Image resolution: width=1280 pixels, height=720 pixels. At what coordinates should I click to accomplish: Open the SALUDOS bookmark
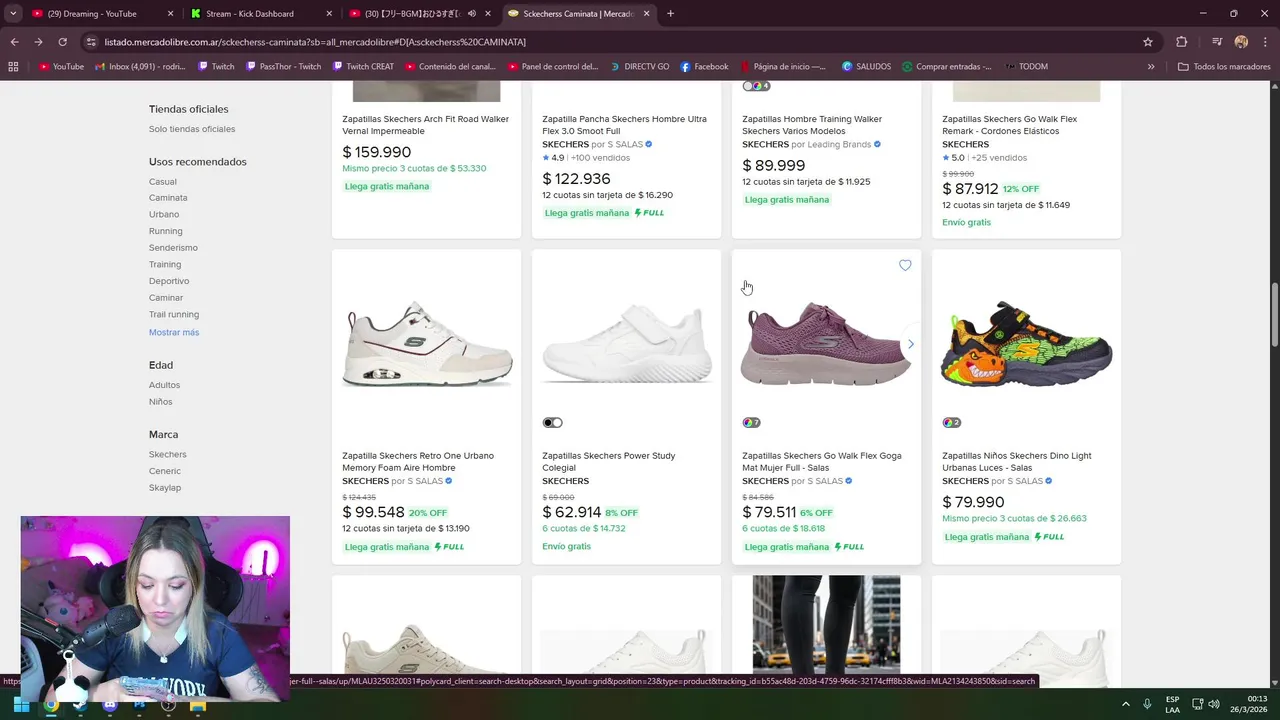pyautogui.click(x=866, y=67)
